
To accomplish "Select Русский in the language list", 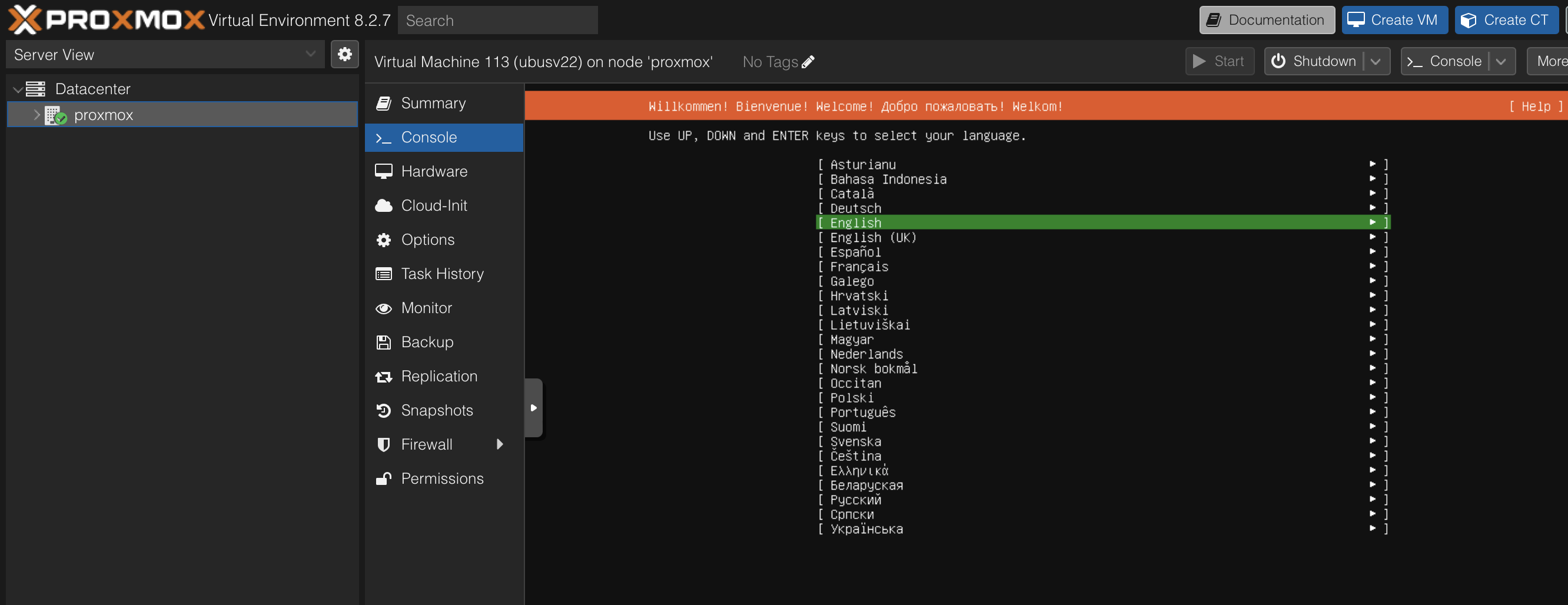I will coord(1102,500).
